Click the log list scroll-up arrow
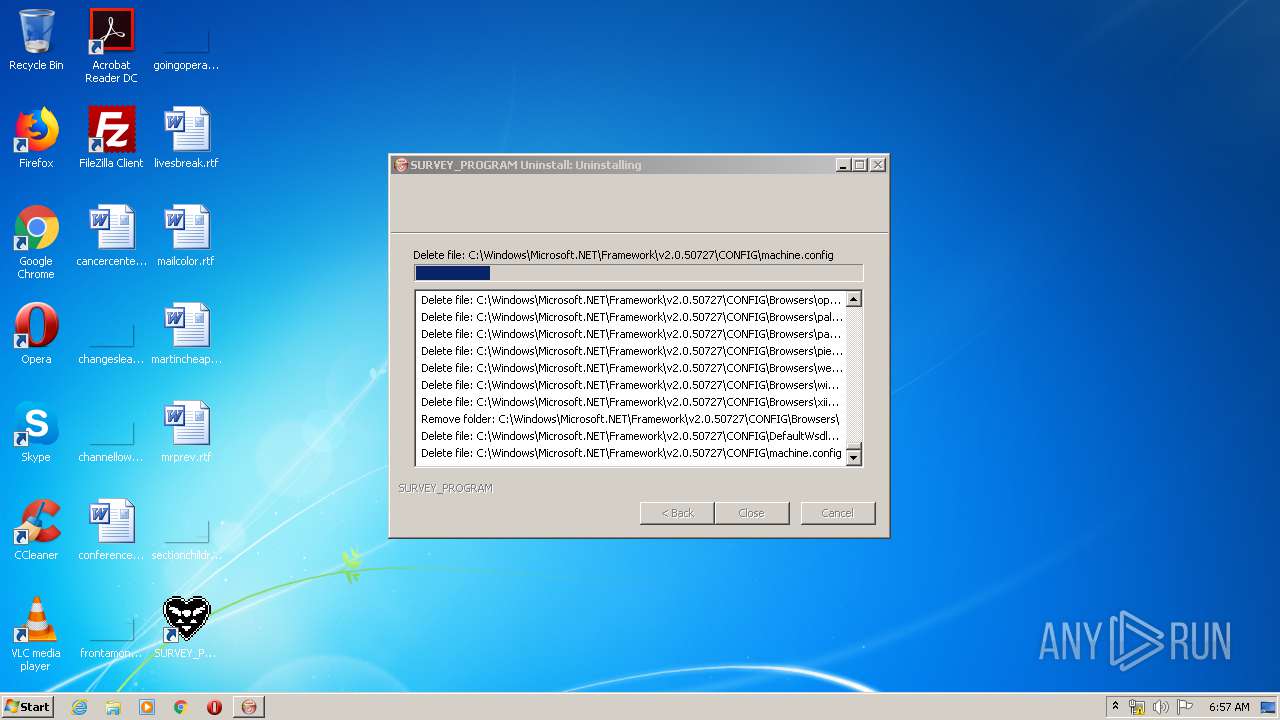This screenshot has width=1280, height=720. (853, 299)
